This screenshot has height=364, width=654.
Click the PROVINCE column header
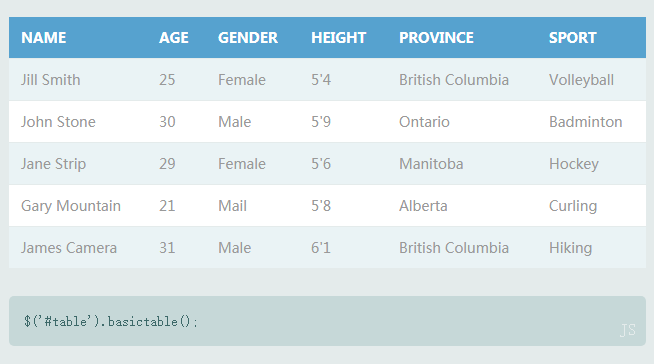[x=436, y=38]
